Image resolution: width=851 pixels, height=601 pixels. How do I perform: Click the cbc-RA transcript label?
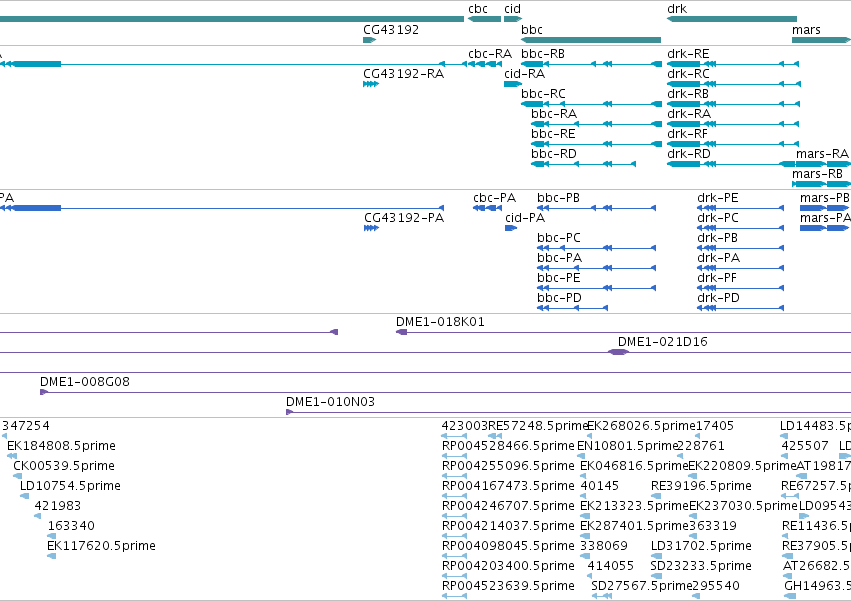pyautogui.click(x=490, y=54)
